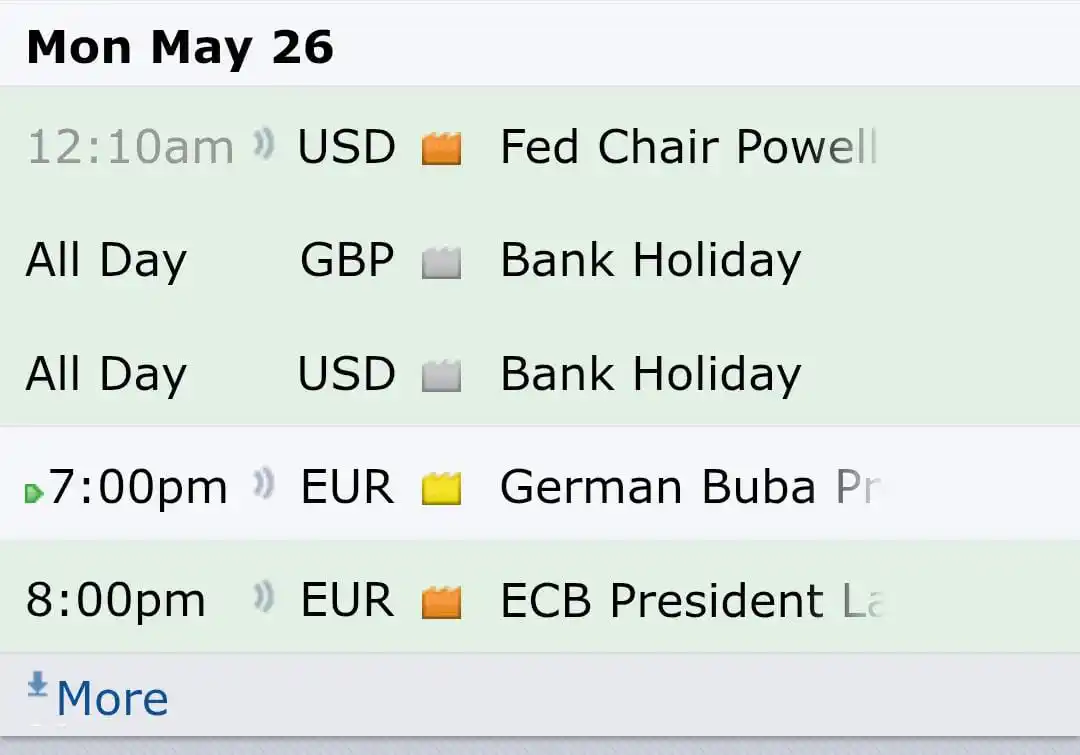Image resolution: width=1080 pixels, height=755 pixels.
Task: Click the download arrow icon beside More
Action: tap(37, 685)
